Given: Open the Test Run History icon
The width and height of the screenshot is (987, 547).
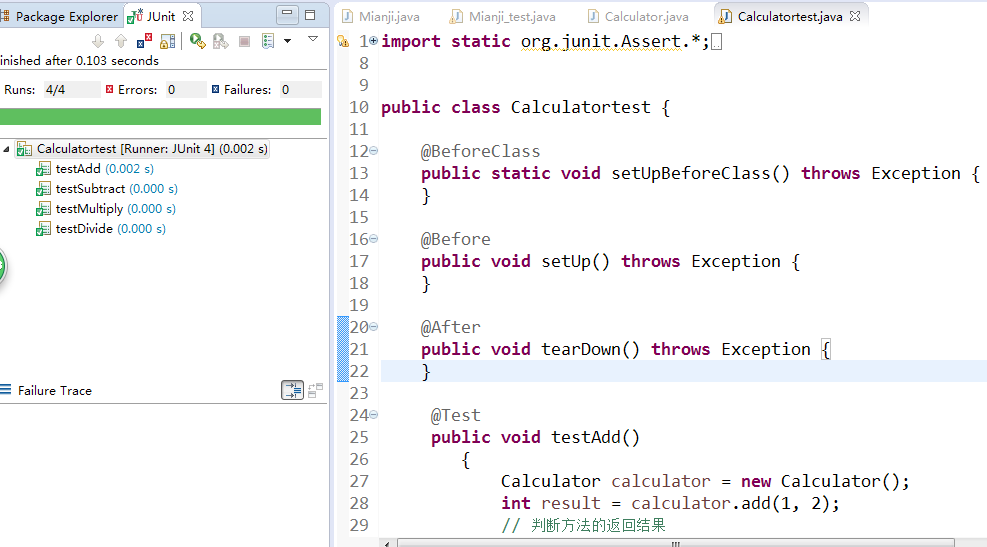Looking at the screenshot, I should point(268,42).
